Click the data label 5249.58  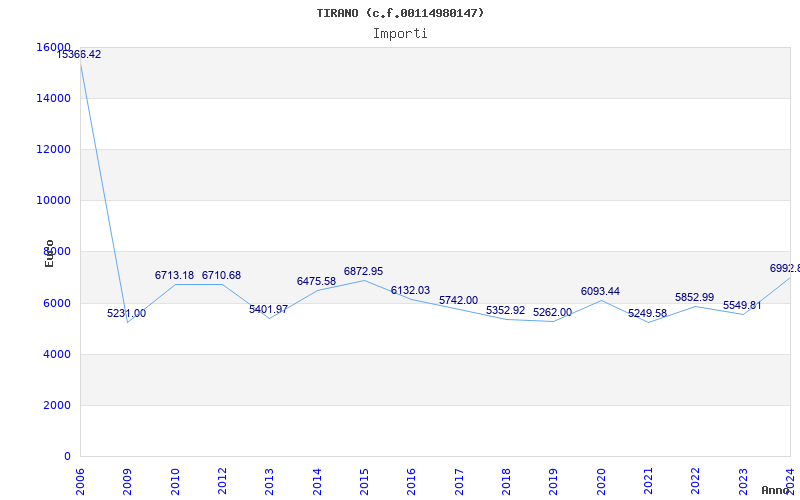[x=647, y=313]
